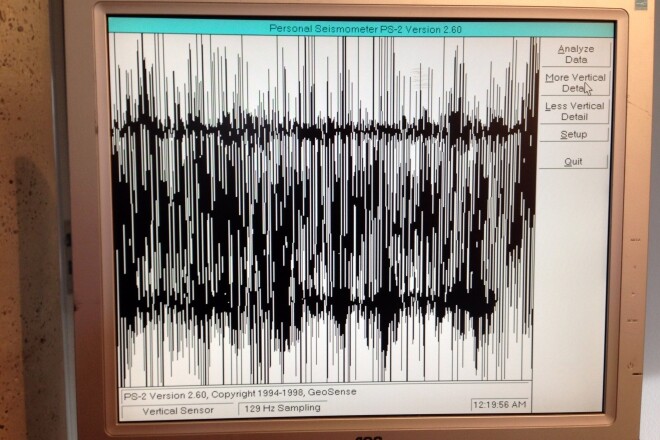Click the Vertical Sensor status field

tap(178, 411)
